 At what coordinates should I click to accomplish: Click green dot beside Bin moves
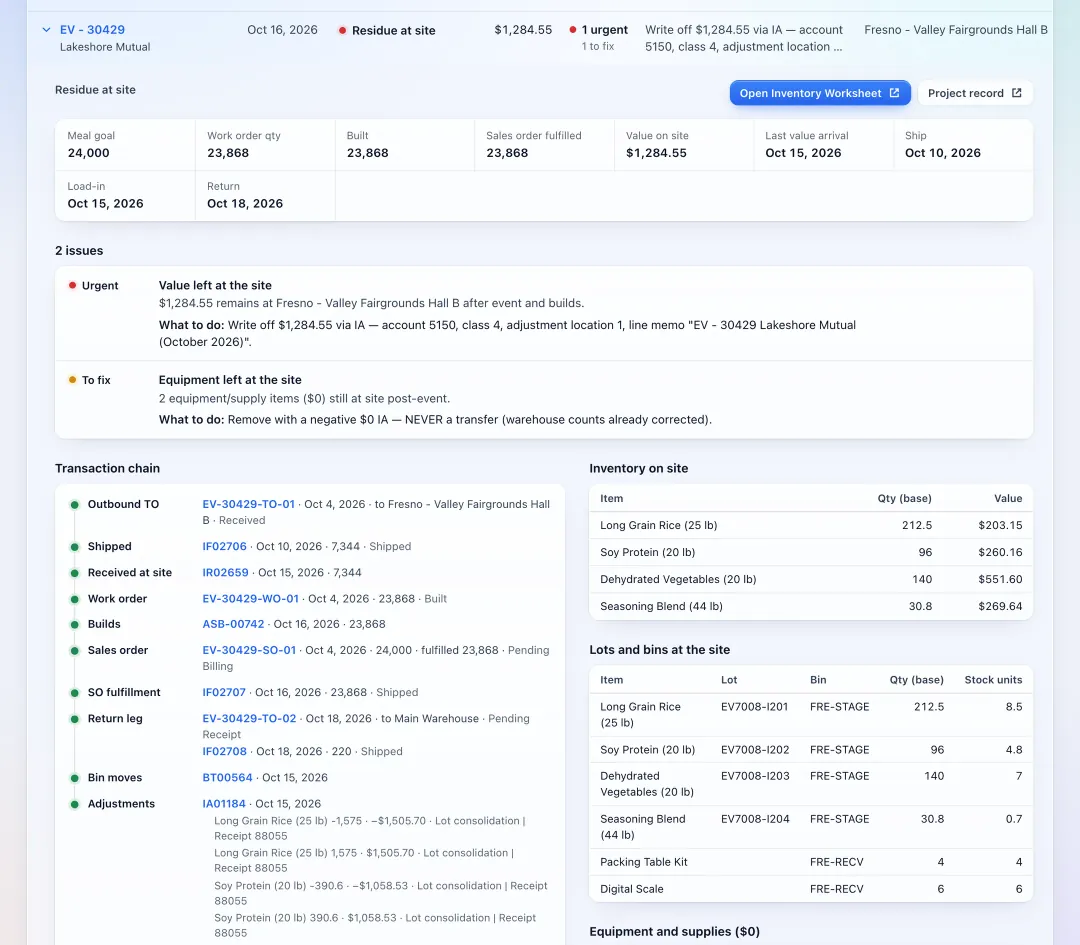(x=74, y=778)
